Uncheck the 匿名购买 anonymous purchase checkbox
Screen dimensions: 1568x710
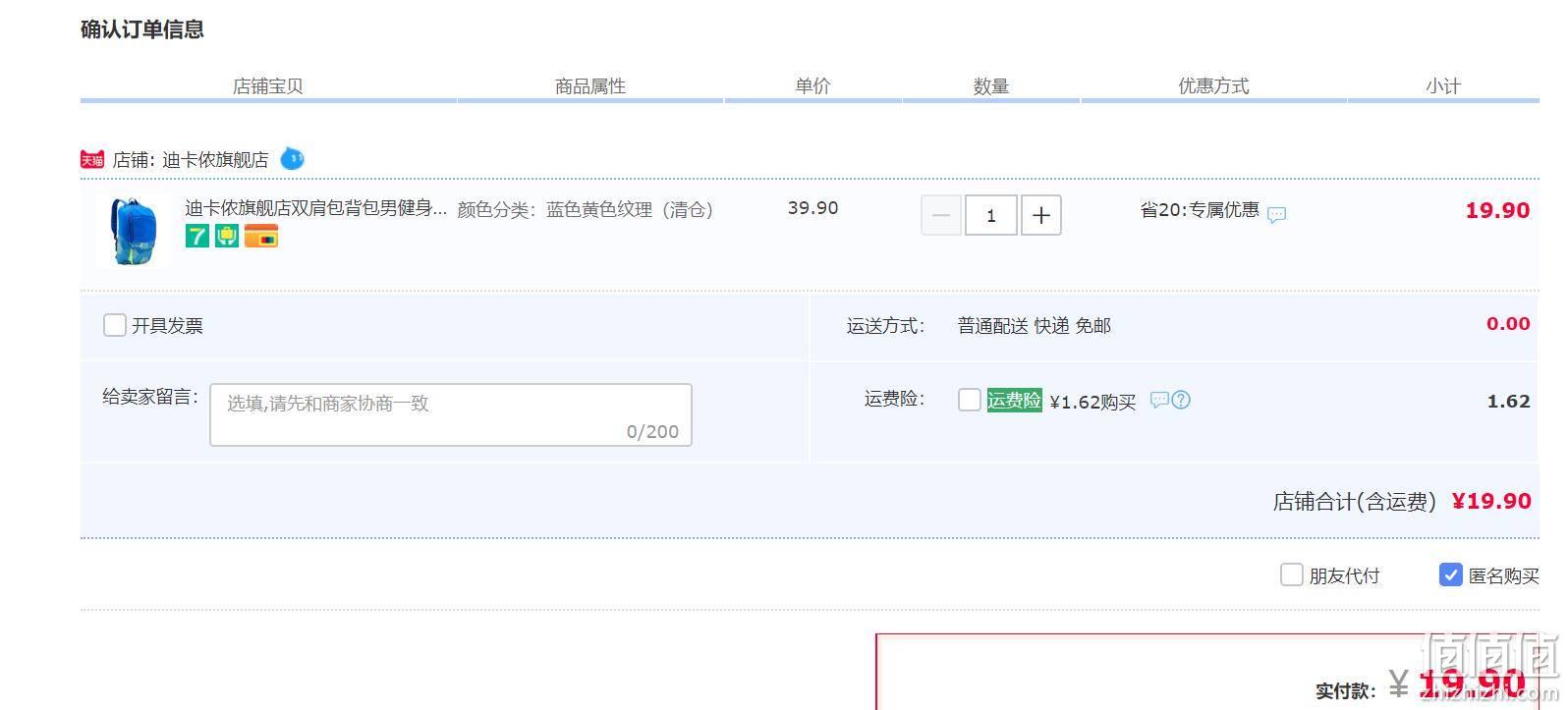pyautogui.click(x=1450, y=574)
